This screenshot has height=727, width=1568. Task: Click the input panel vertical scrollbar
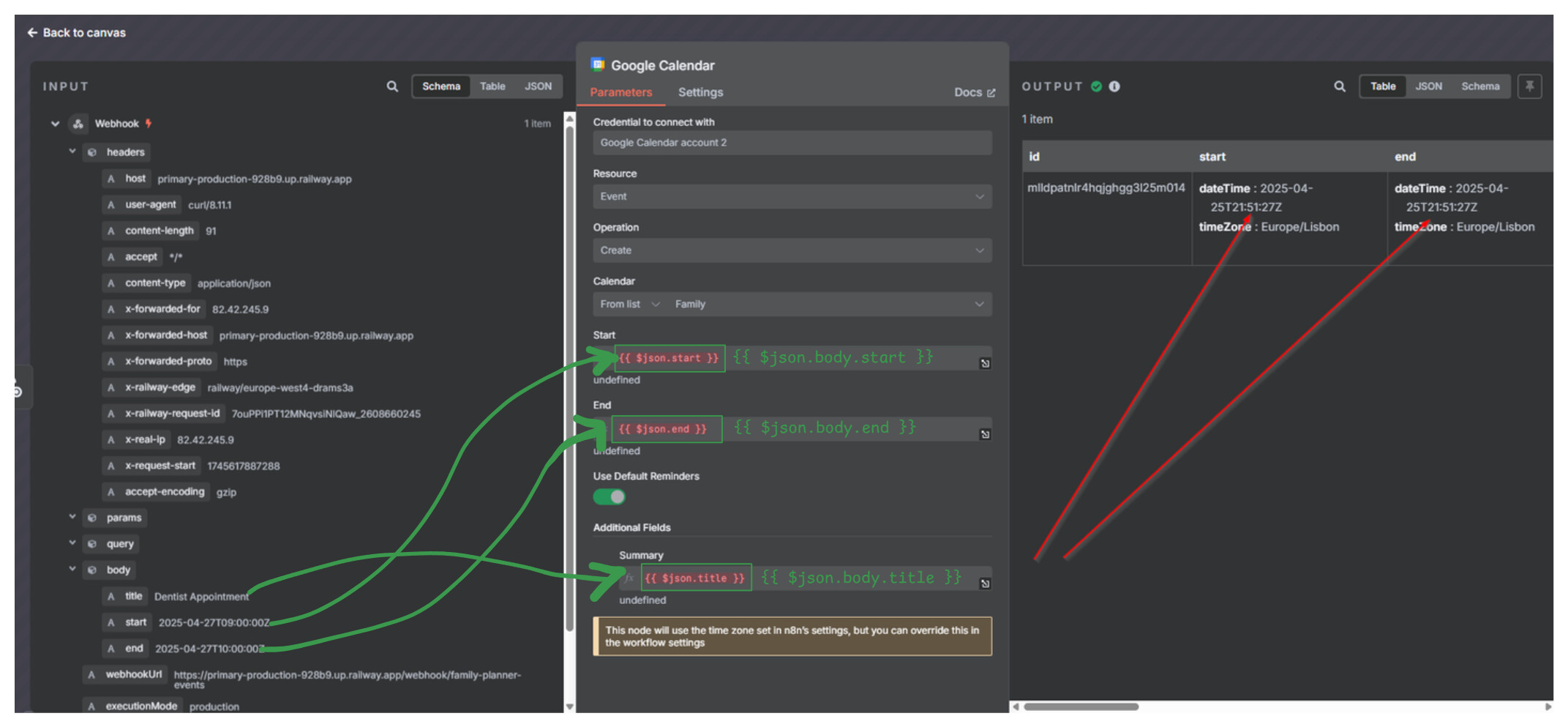coord(569,379)
